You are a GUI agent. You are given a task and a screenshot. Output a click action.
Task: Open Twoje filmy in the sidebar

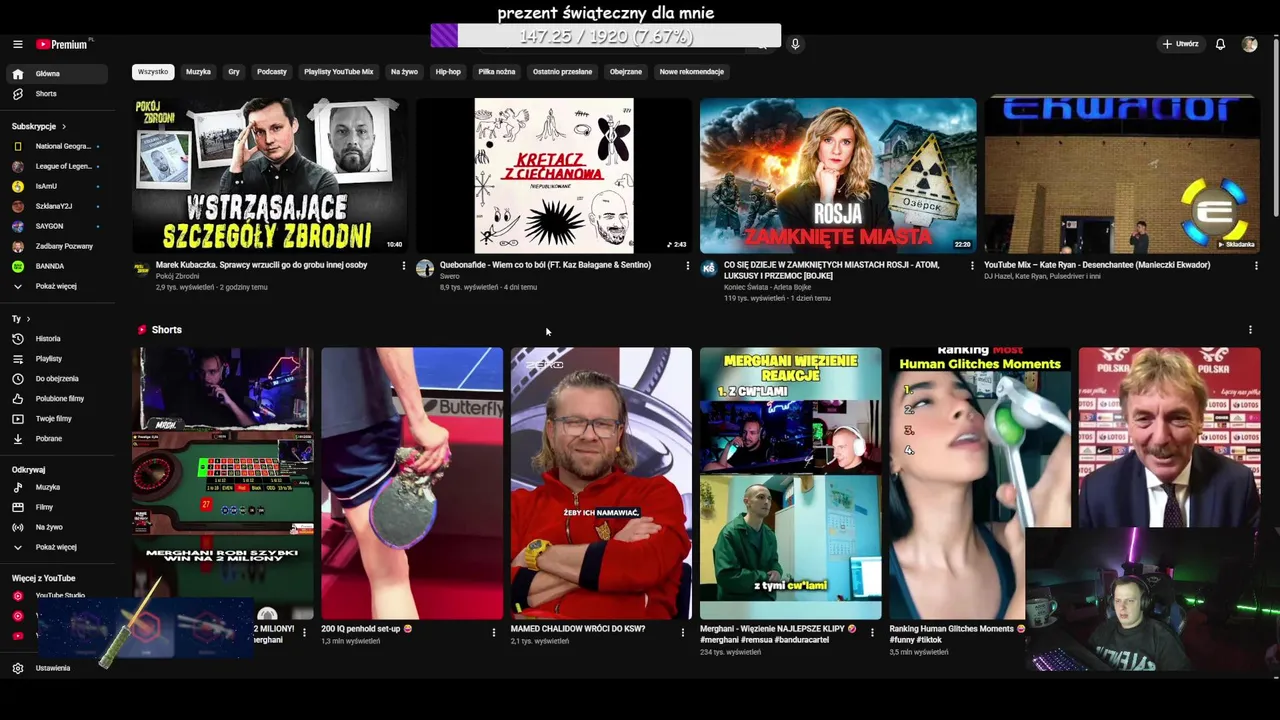pos(58,419)
